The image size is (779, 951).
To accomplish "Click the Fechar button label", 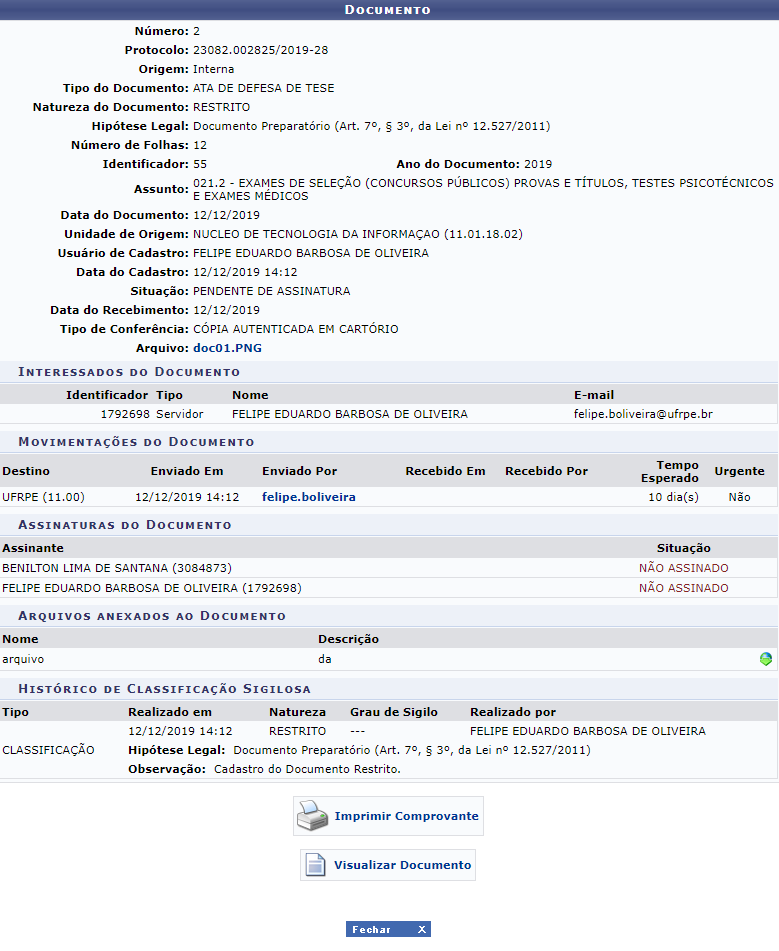I will point(371,929).
